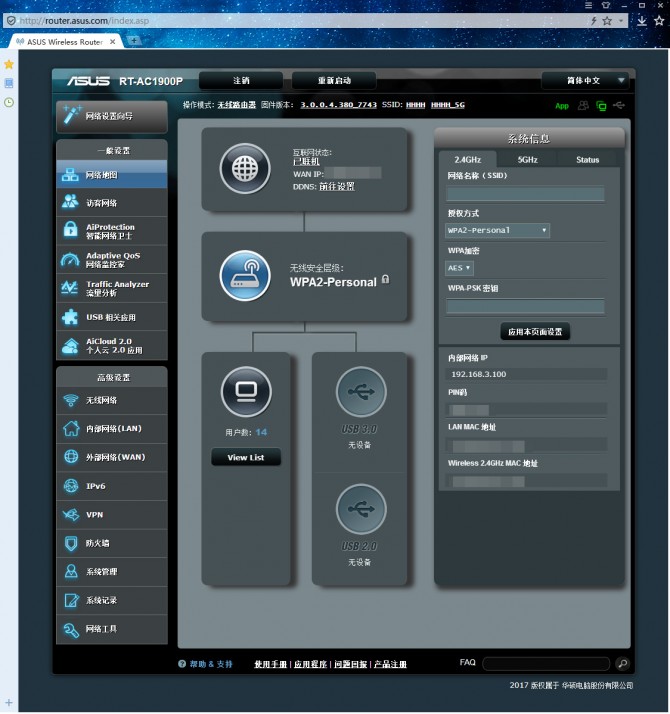This screenshot has height=714, width=670.
Task: Open the 产品注册 registration link
Action: pyautogui.click(x=390, y=664)
